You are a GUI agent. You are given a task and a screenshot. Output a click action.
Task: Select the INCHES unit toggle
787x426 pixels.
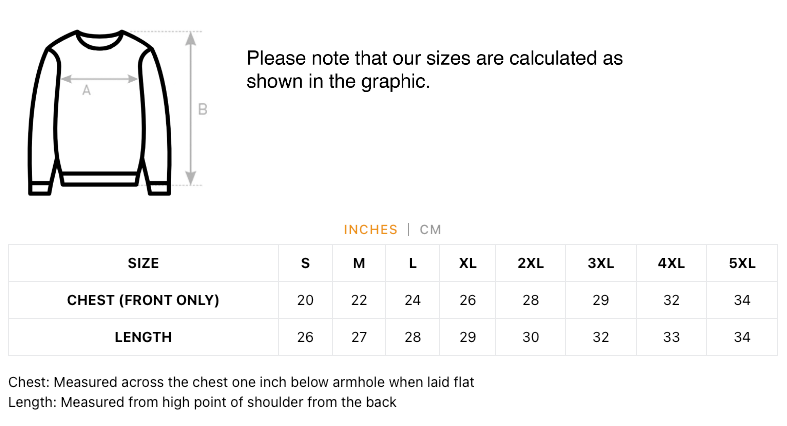coord(370,230)
